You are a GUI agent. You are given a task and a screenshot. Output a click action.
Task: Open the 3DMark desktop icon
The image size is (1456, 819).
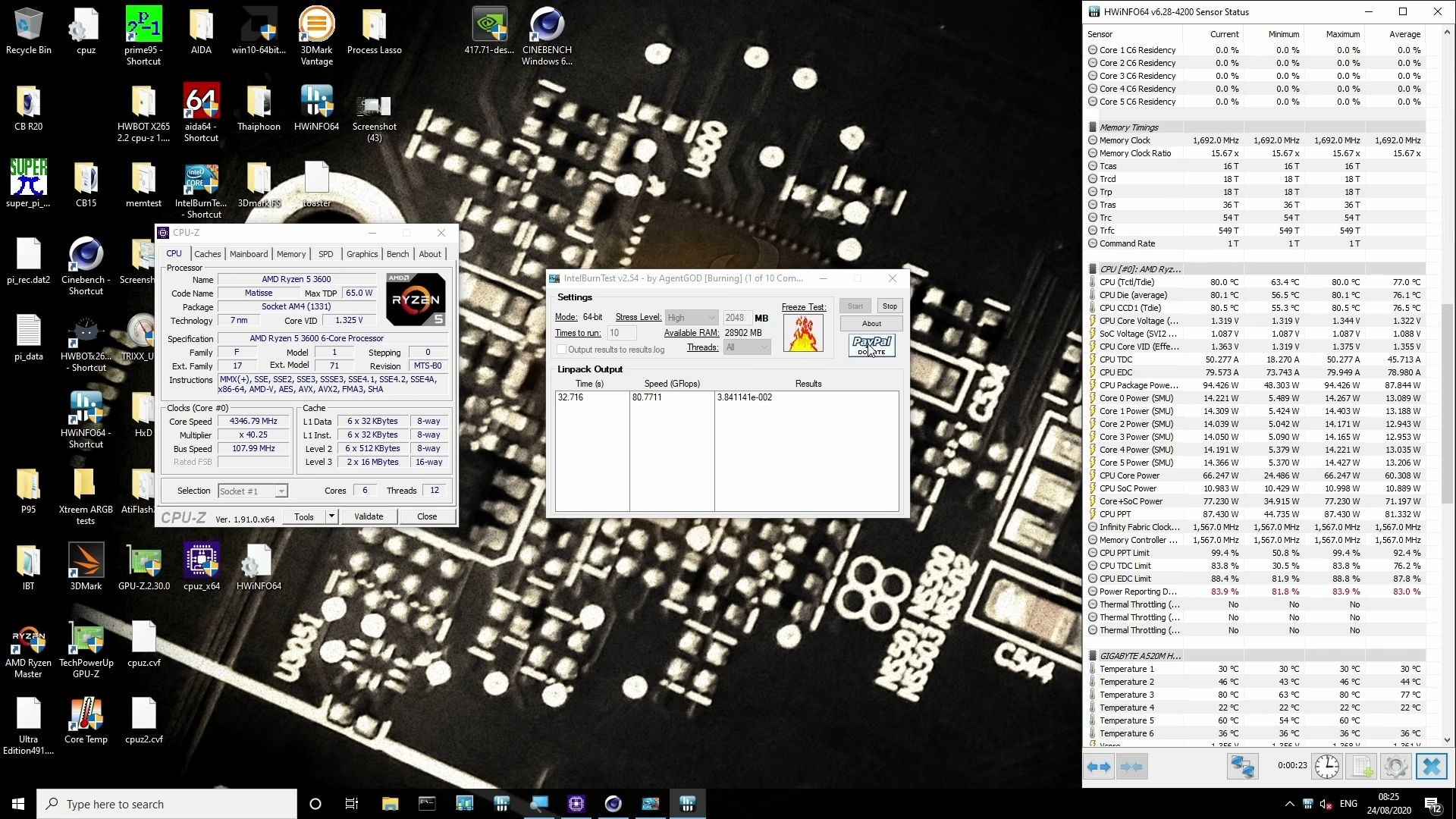pos(86,567)
